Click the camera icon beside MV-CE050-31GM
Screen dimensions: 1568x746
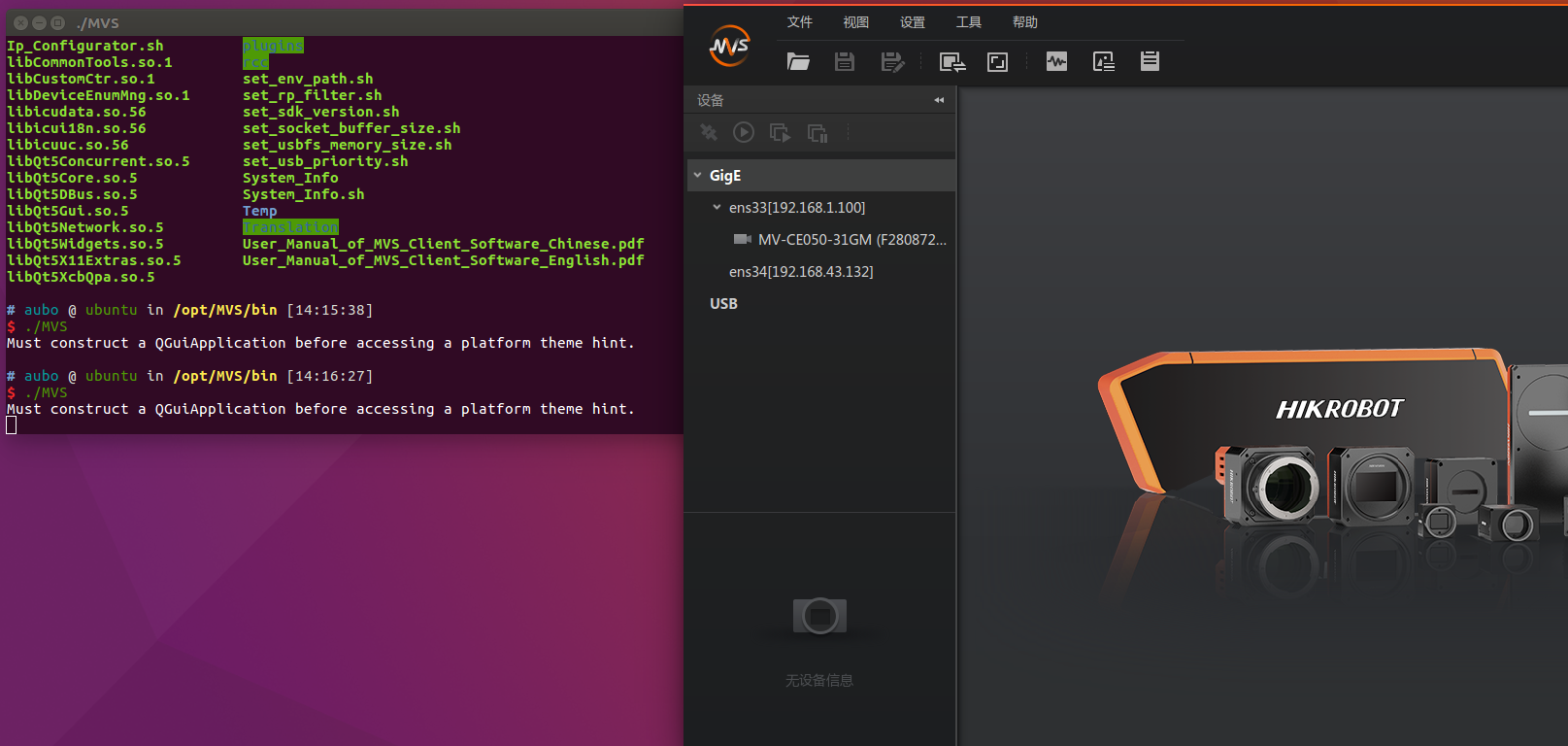coord(743,239)
